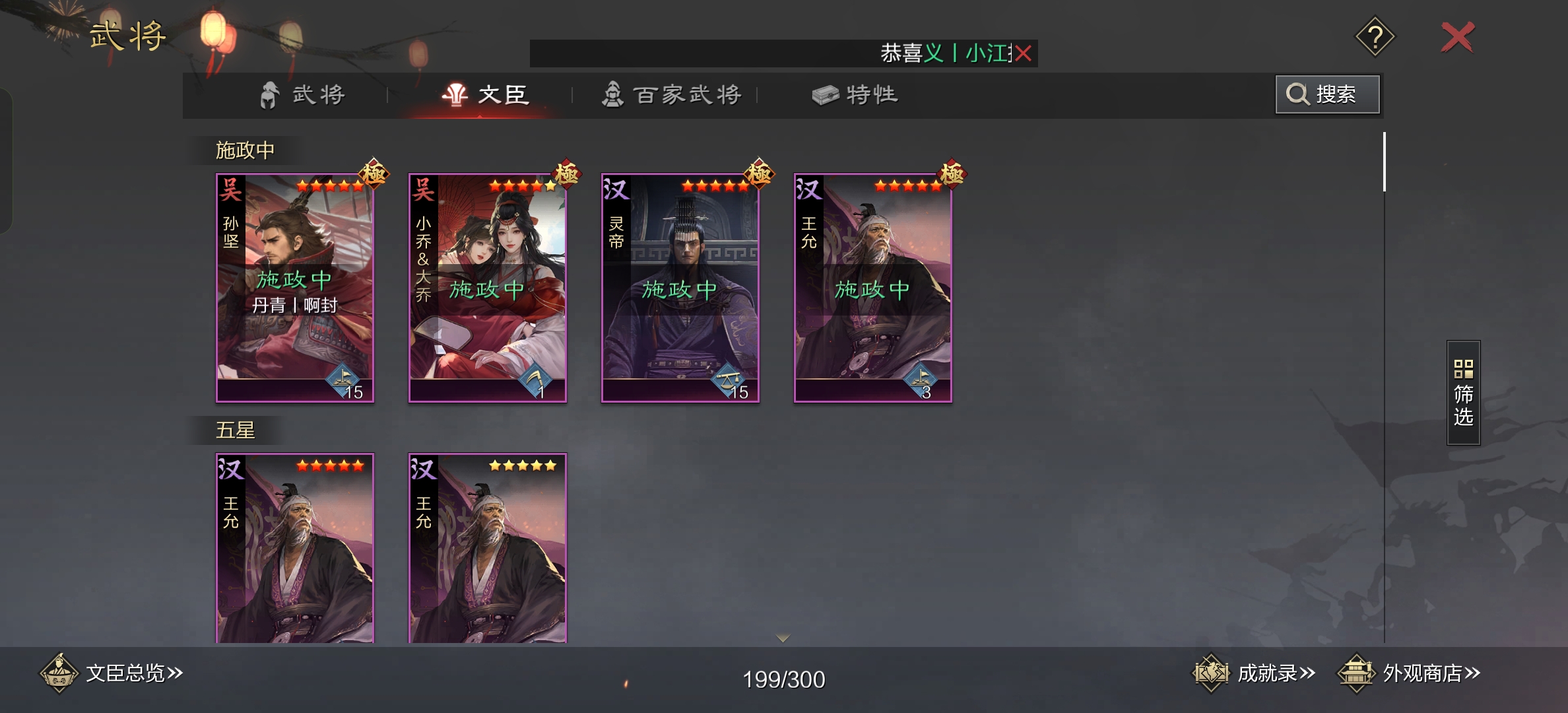Click the 極 badge on 灵帝 card

tap(759, 174)
